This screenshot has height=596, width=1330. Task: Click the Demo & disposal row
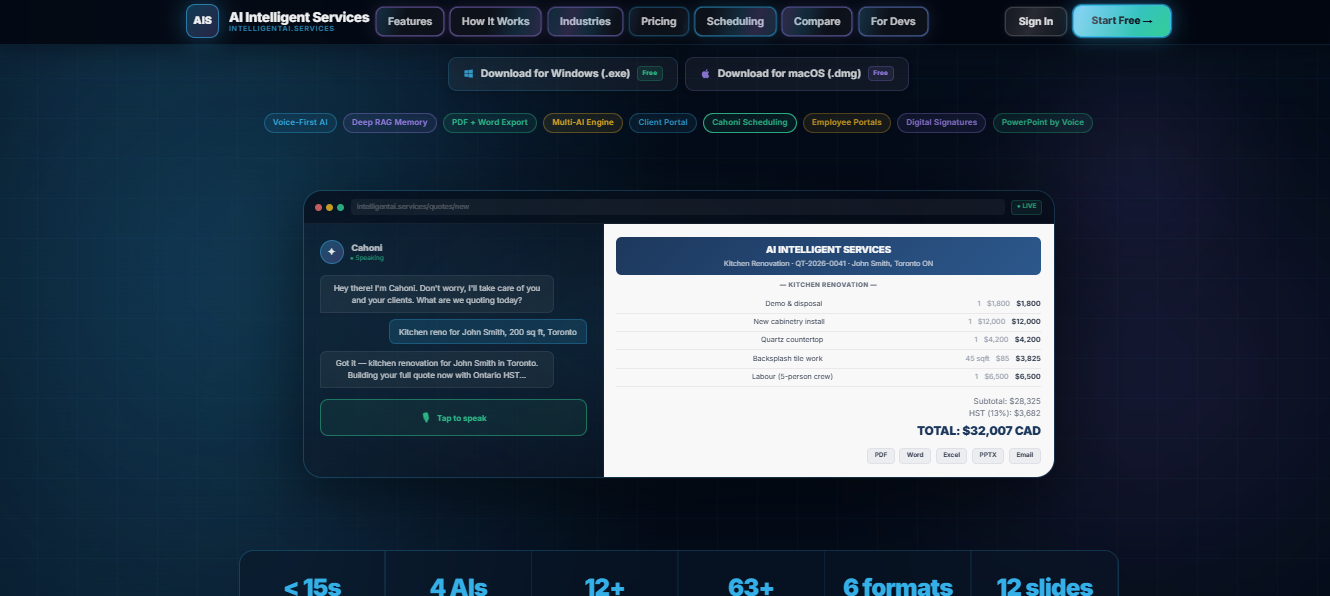828,303
